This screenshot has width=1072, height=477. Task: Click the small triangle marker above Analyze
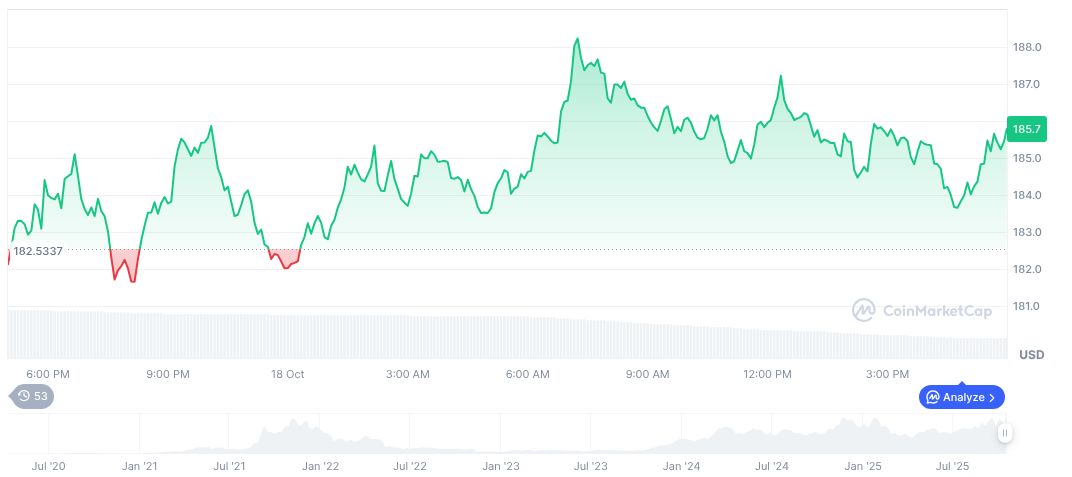[x=962, y=382]
